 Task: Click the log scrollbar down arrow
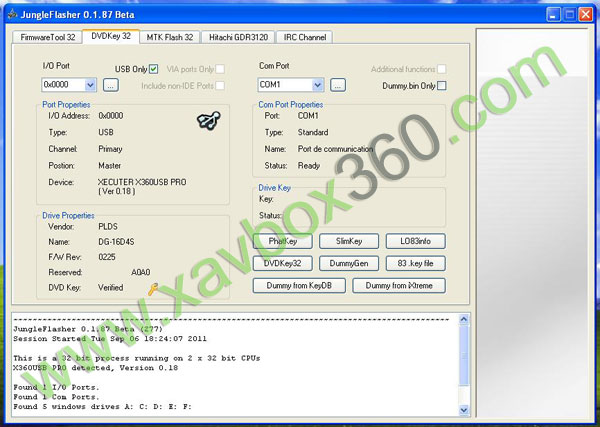coord(464,410)
